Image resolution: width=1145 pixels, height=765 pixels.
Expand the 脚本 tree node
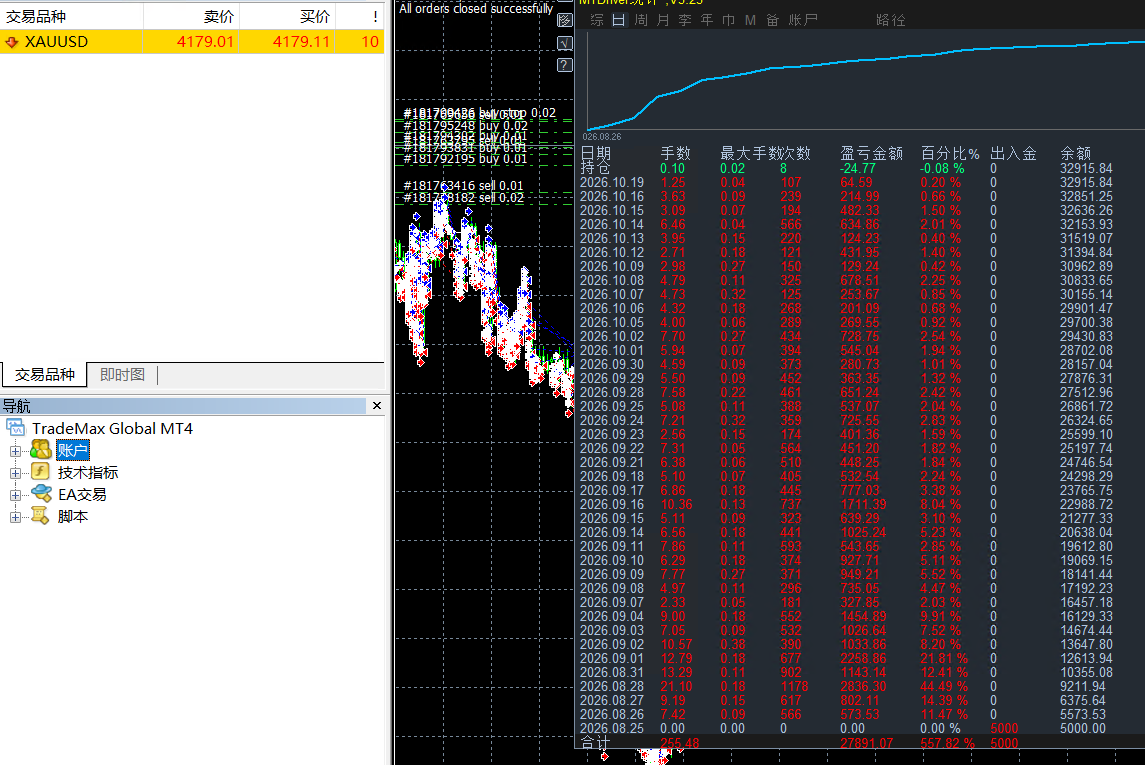[15, 517]
